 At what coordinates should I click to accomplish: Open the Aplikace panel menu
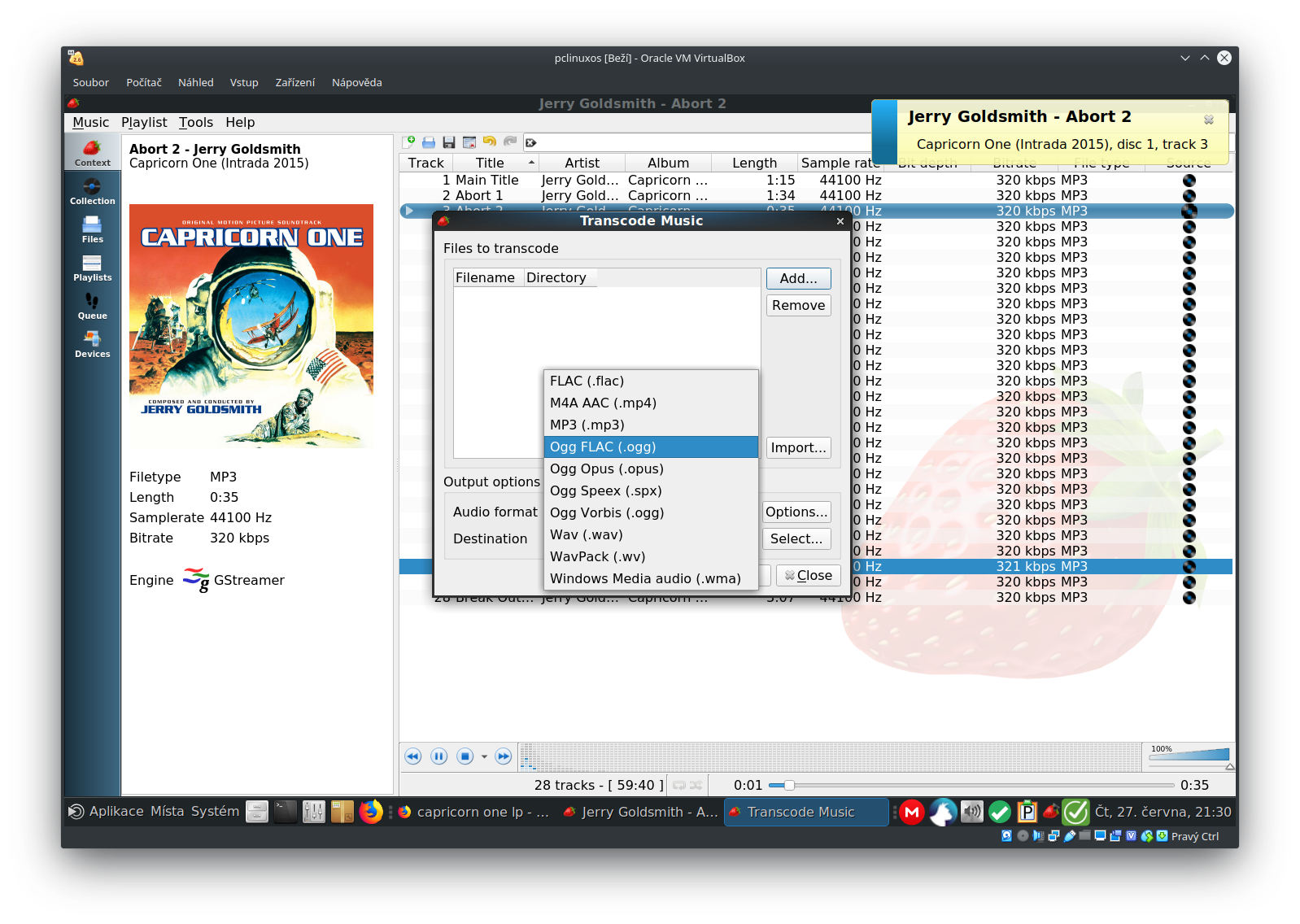(107, 812)
